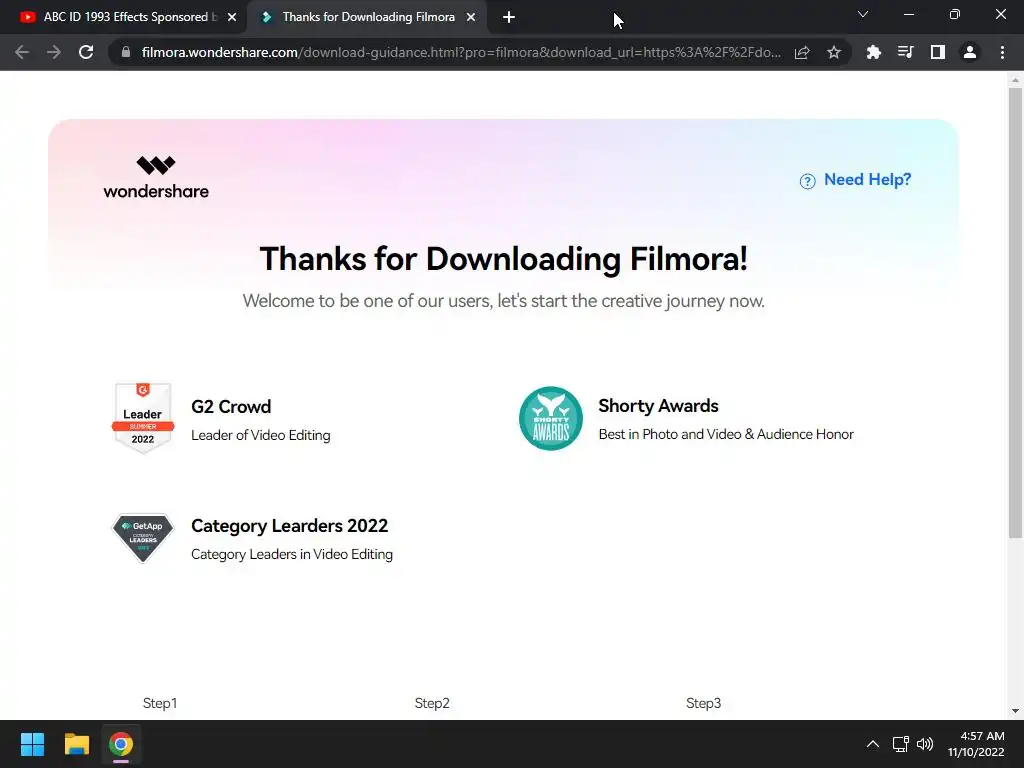The height and width of the screenshot is (768, 1024).
Task: Click the Leader of Video Editing text
Action: pos(261,436)
